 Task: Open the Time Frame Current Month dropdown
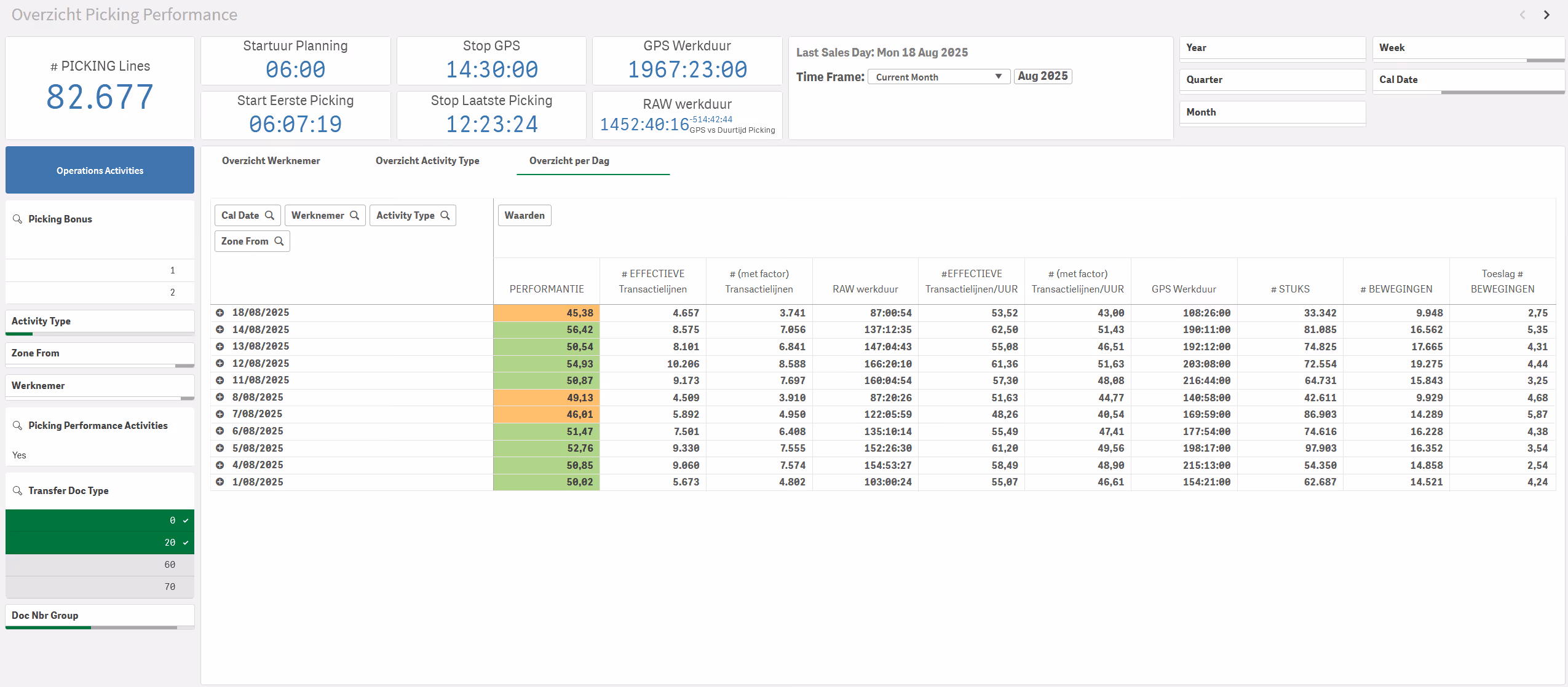point(938,77)
